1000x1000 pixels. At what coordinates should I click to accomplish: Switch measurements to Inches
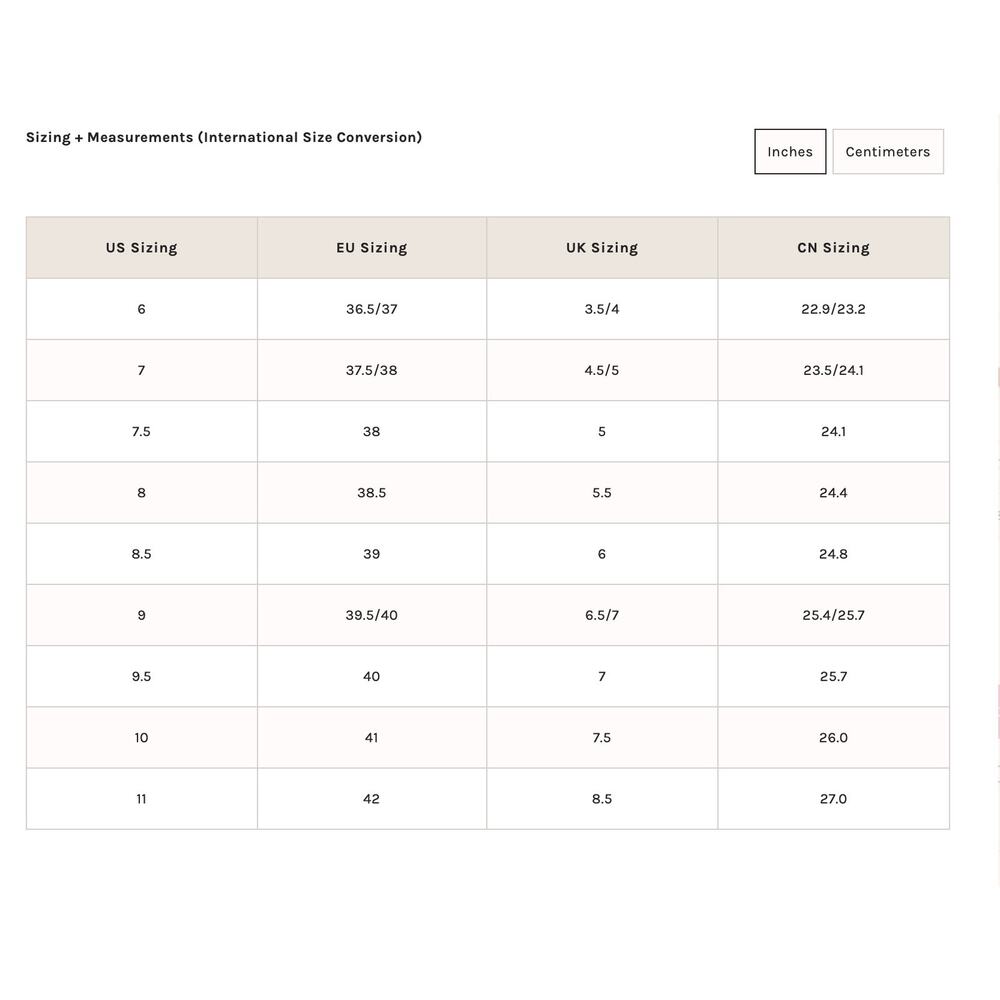[790, 152]
